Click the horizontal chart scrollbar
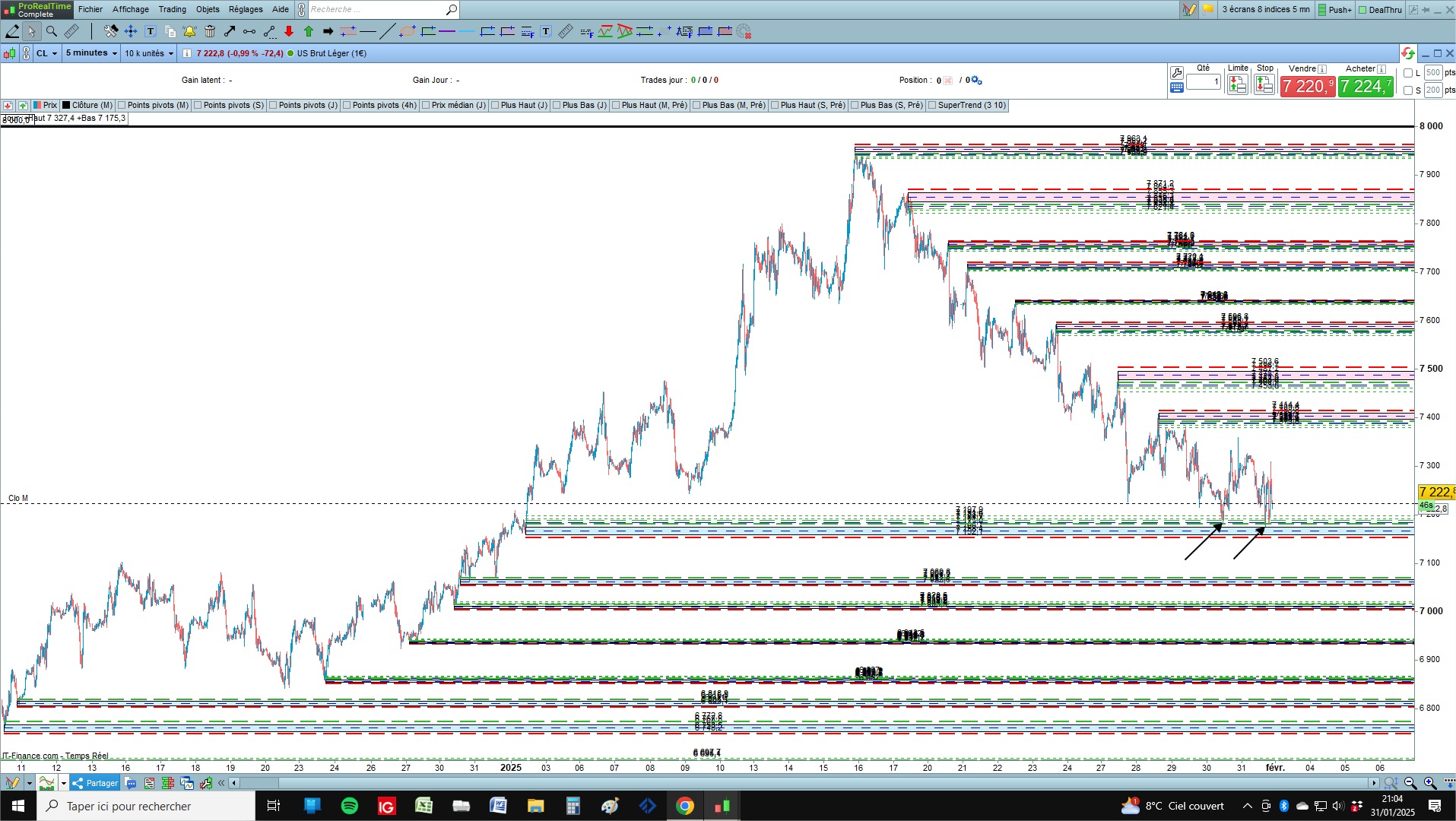The width and height of the screenshot is (1456, 821). (806, 783)
